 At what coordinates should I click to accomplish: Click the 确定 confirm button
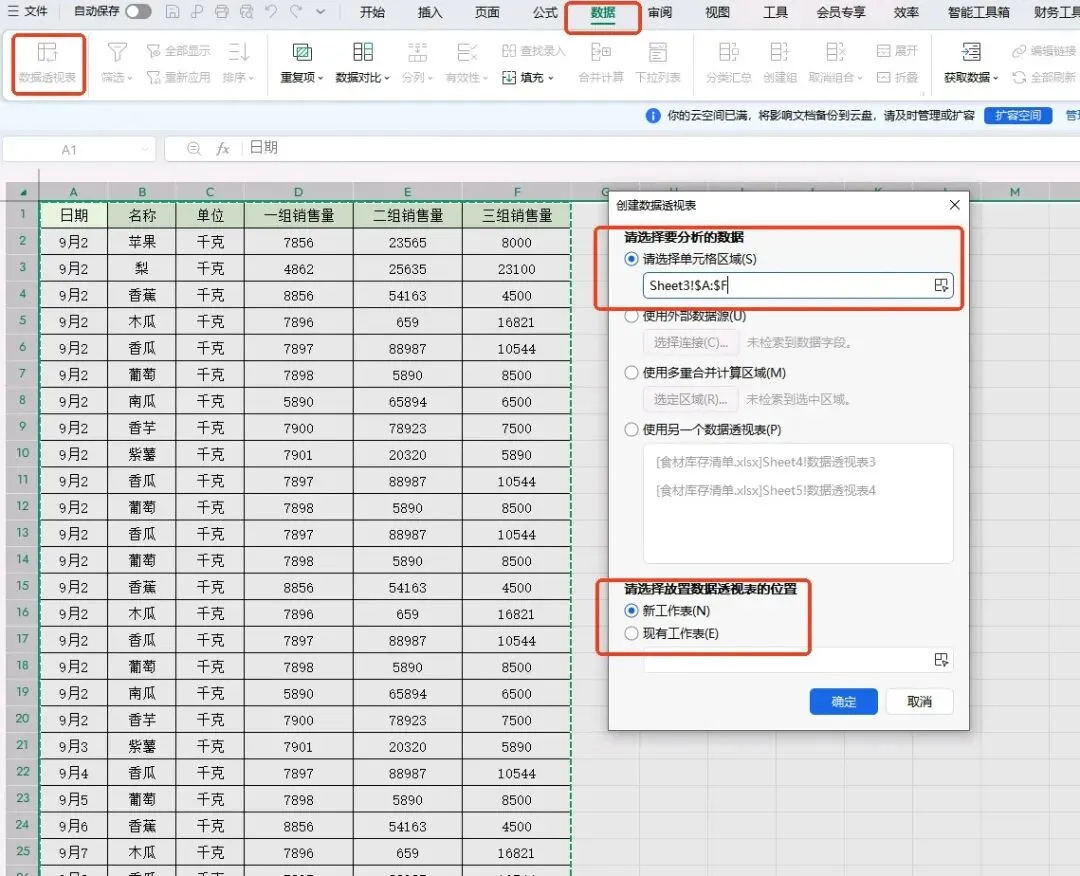tap(843, 702)
